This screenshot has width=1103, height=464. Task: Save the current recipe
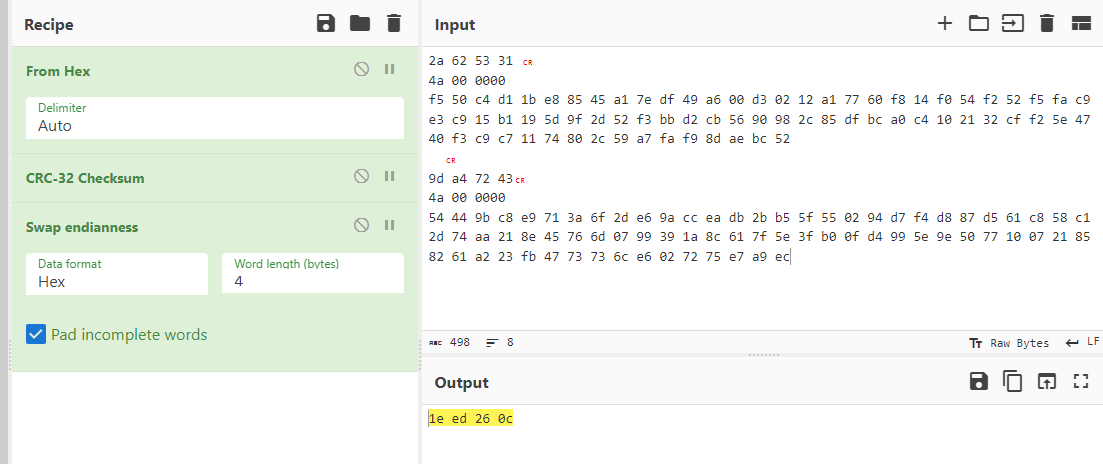point(326,23)
